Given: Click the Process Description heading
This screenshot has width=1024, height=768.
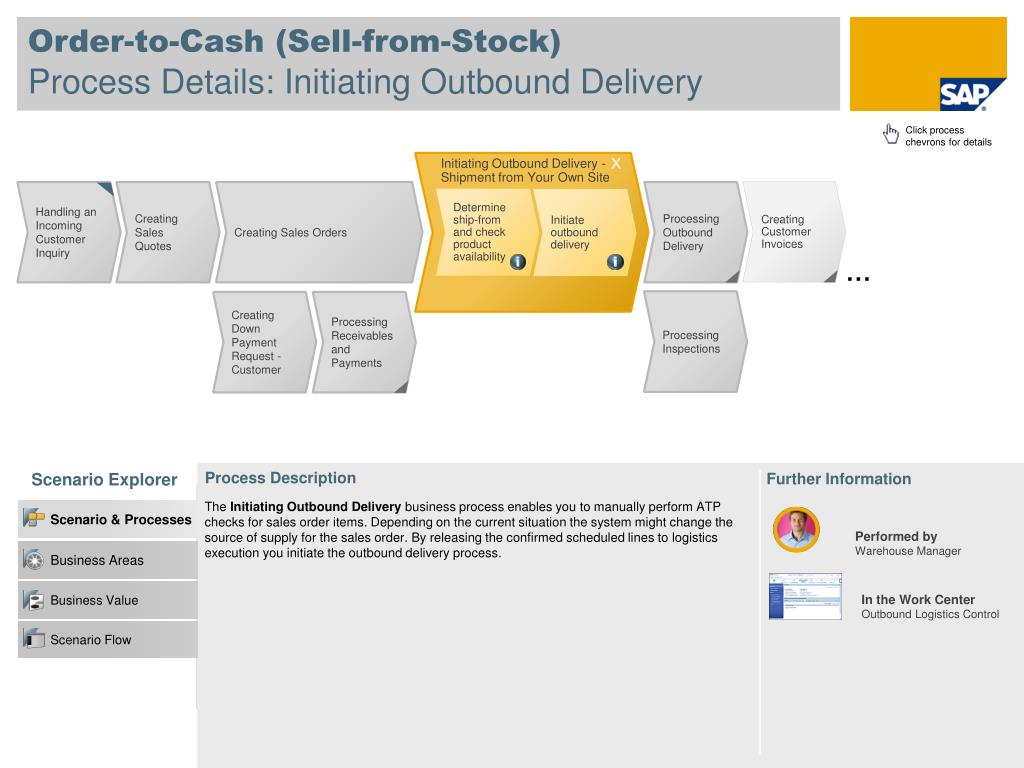Looking at the screenshot, I should point(280,478).
